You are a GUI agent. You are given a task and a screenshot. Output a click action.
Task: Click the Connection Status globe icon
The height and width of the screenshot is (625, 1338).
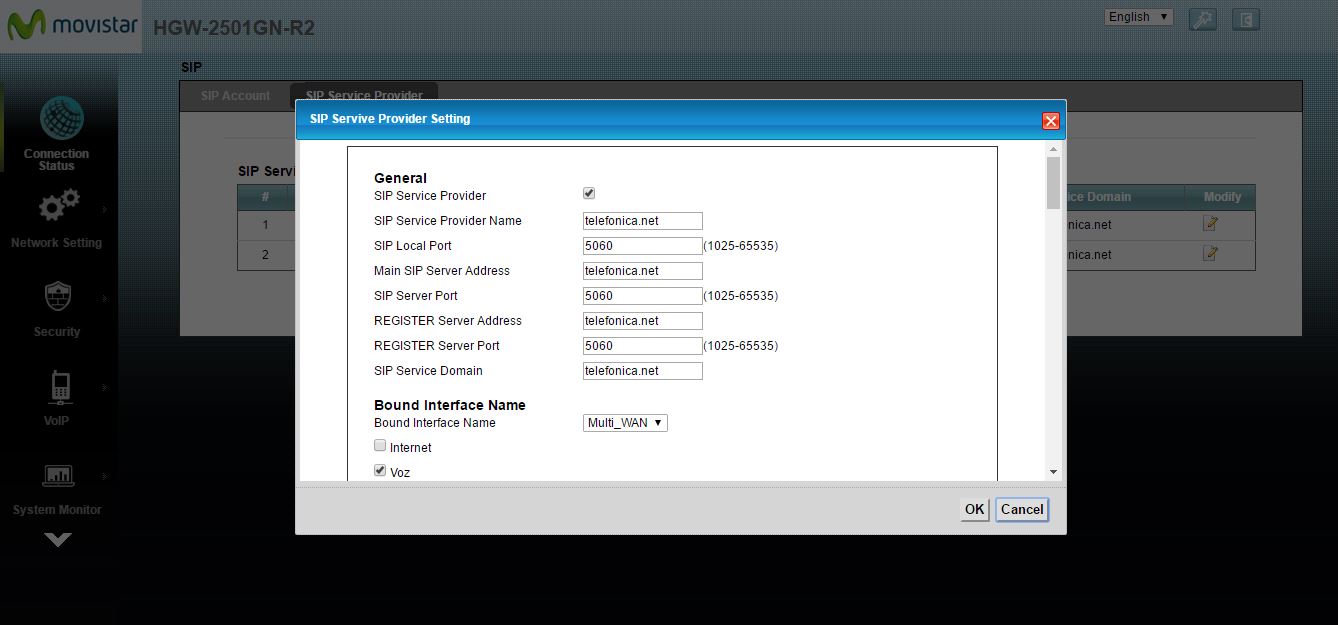[x=61, y=118]
